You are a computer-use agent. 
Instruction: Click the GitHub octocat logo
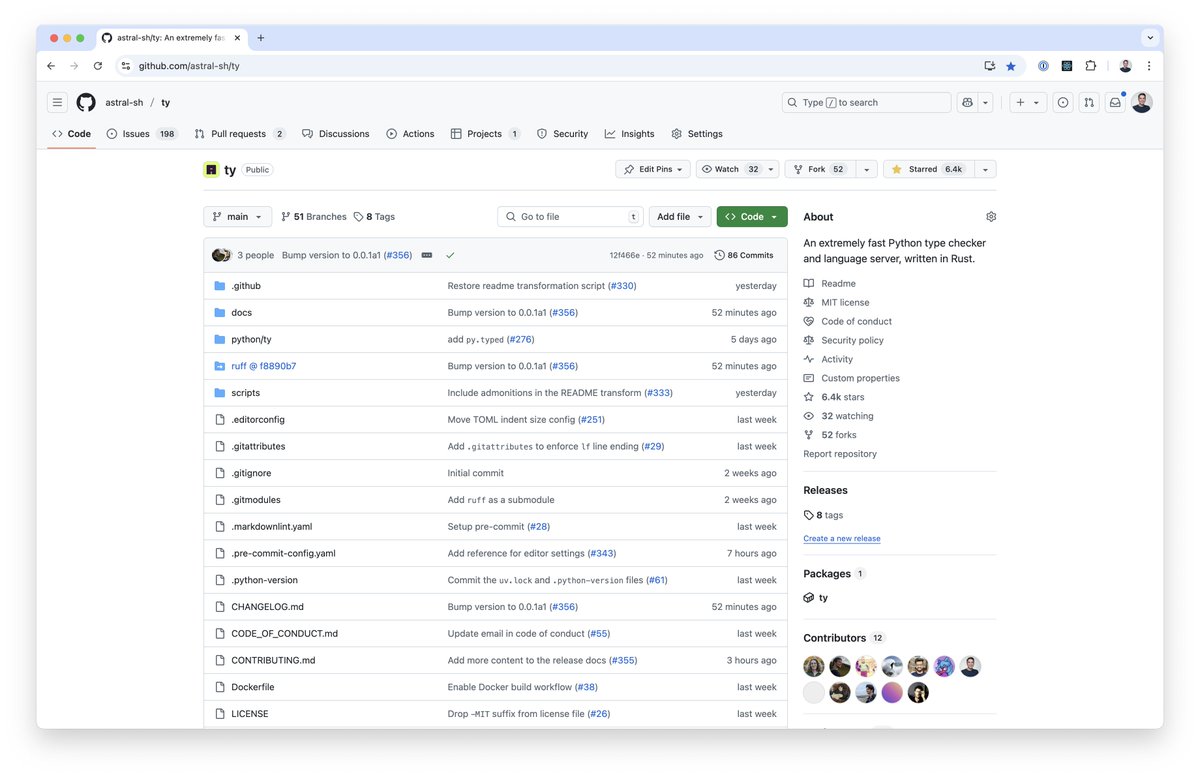(86, 102)
